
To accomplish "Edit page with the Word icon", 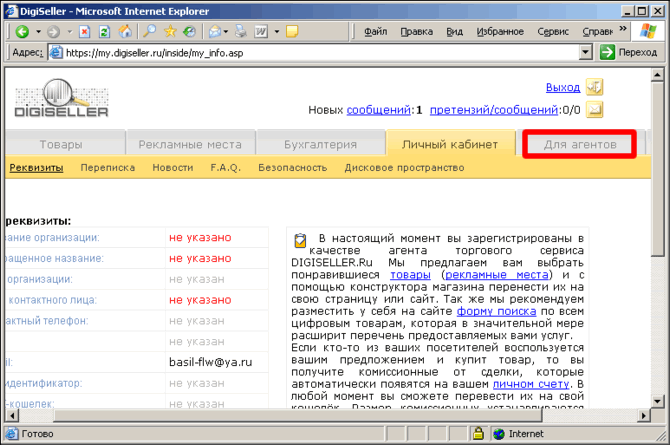I will click(261, 32).
